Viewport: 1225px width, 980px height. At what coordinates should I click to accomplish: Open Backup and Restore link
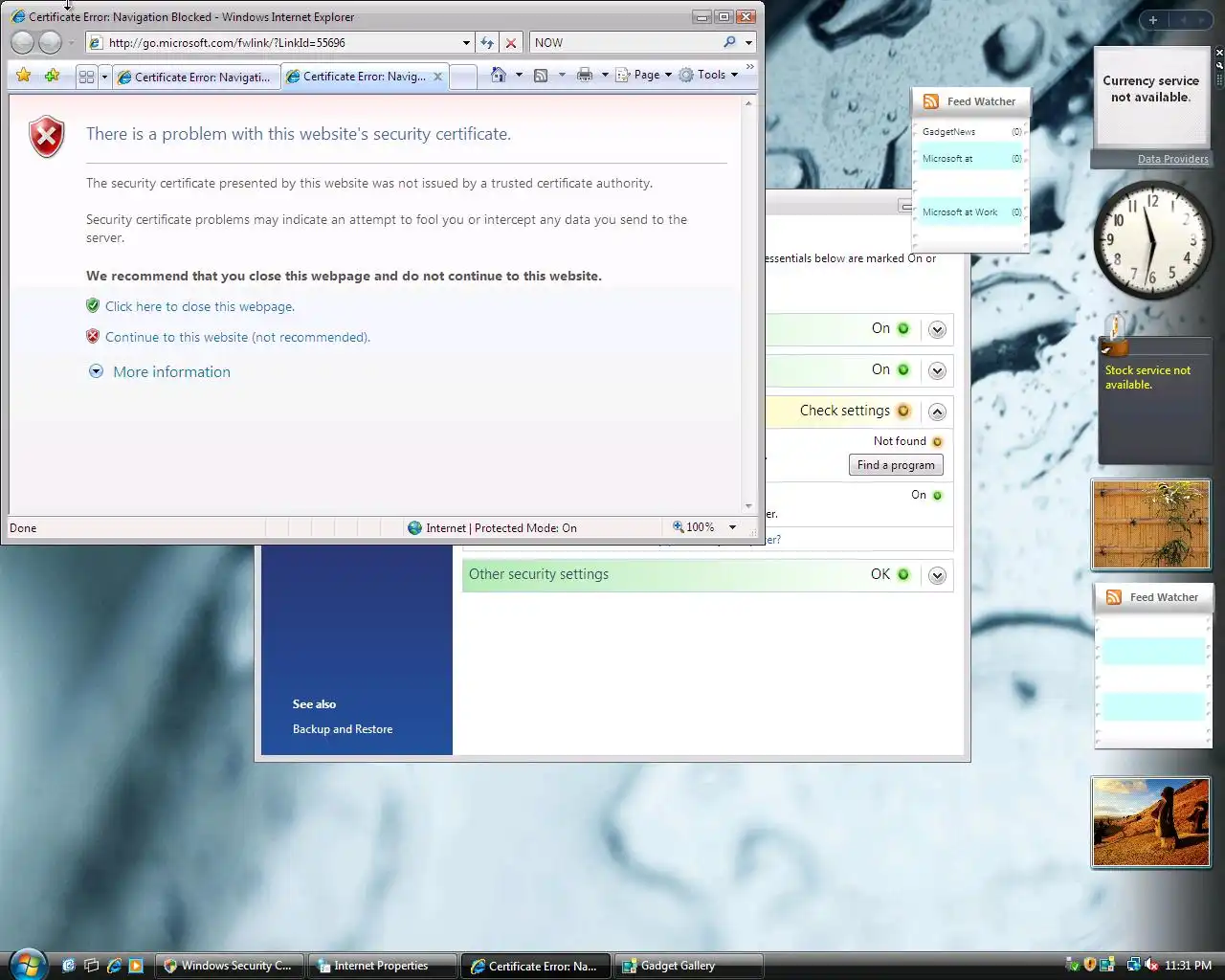[343, 729]
